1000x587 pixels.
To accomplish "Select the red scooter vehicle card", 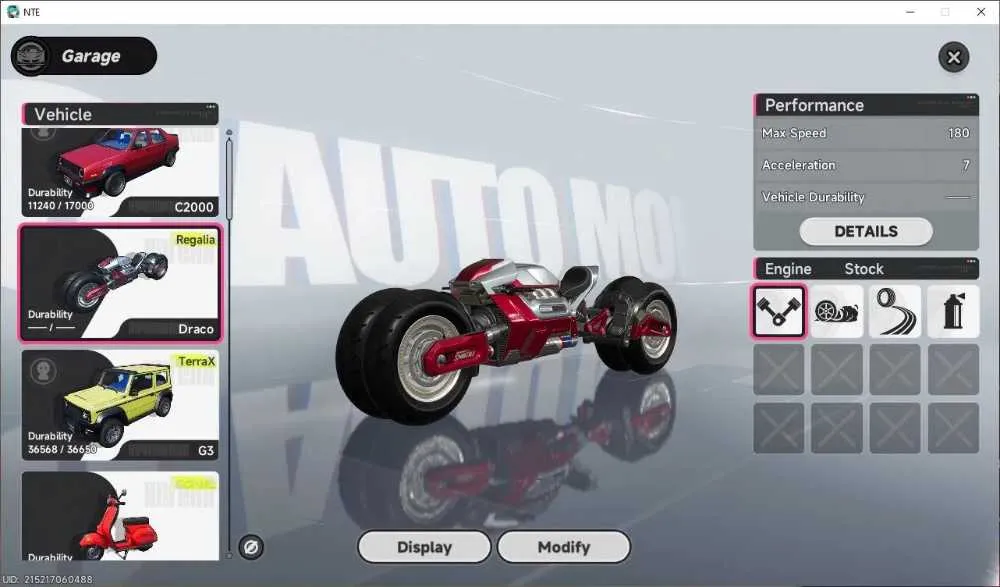I will coord(120,516).
